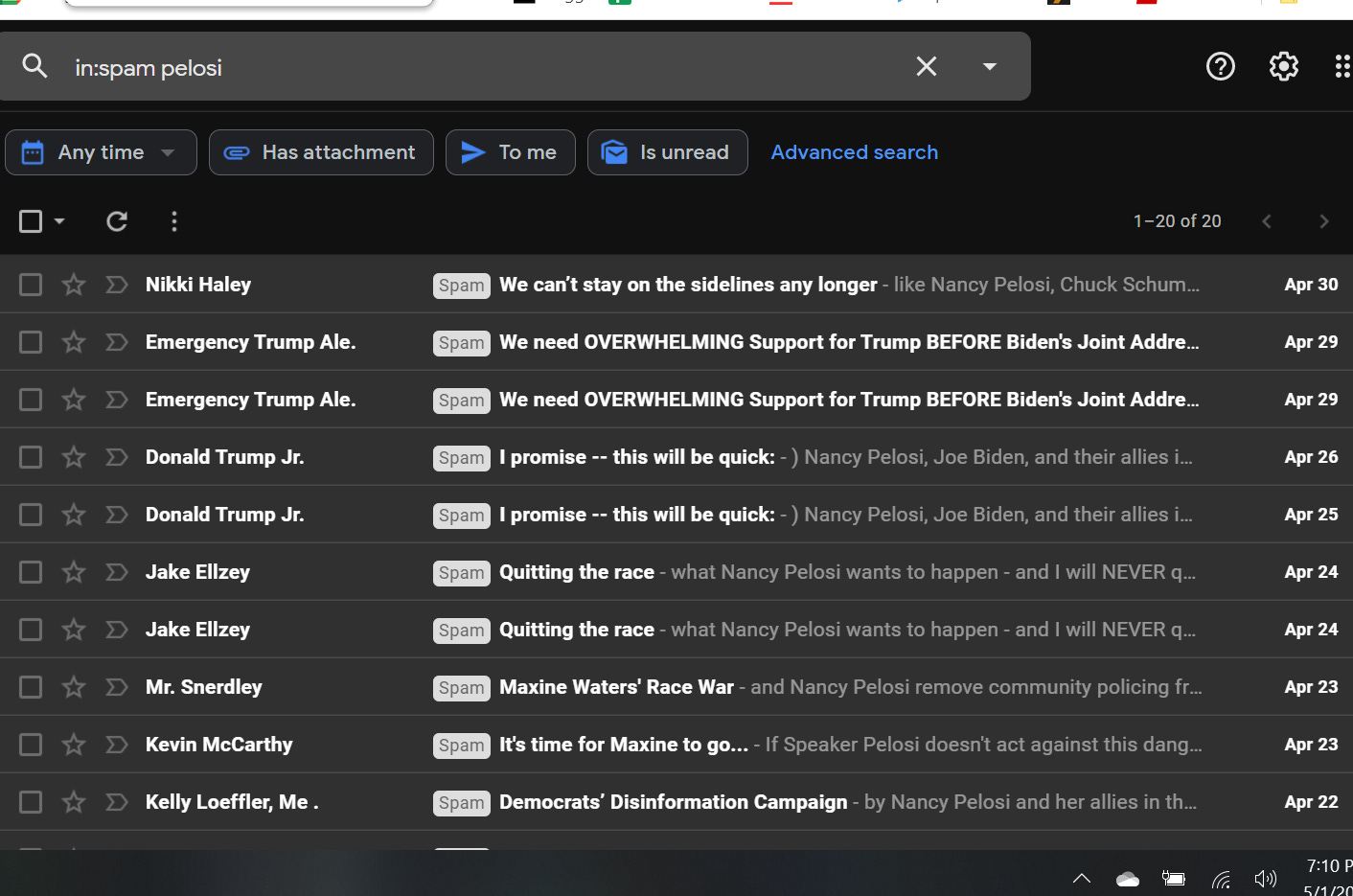Mark Kevin McCarthy email as important
This screenshot has height=896, width=1353.
(x=117, y=745)
